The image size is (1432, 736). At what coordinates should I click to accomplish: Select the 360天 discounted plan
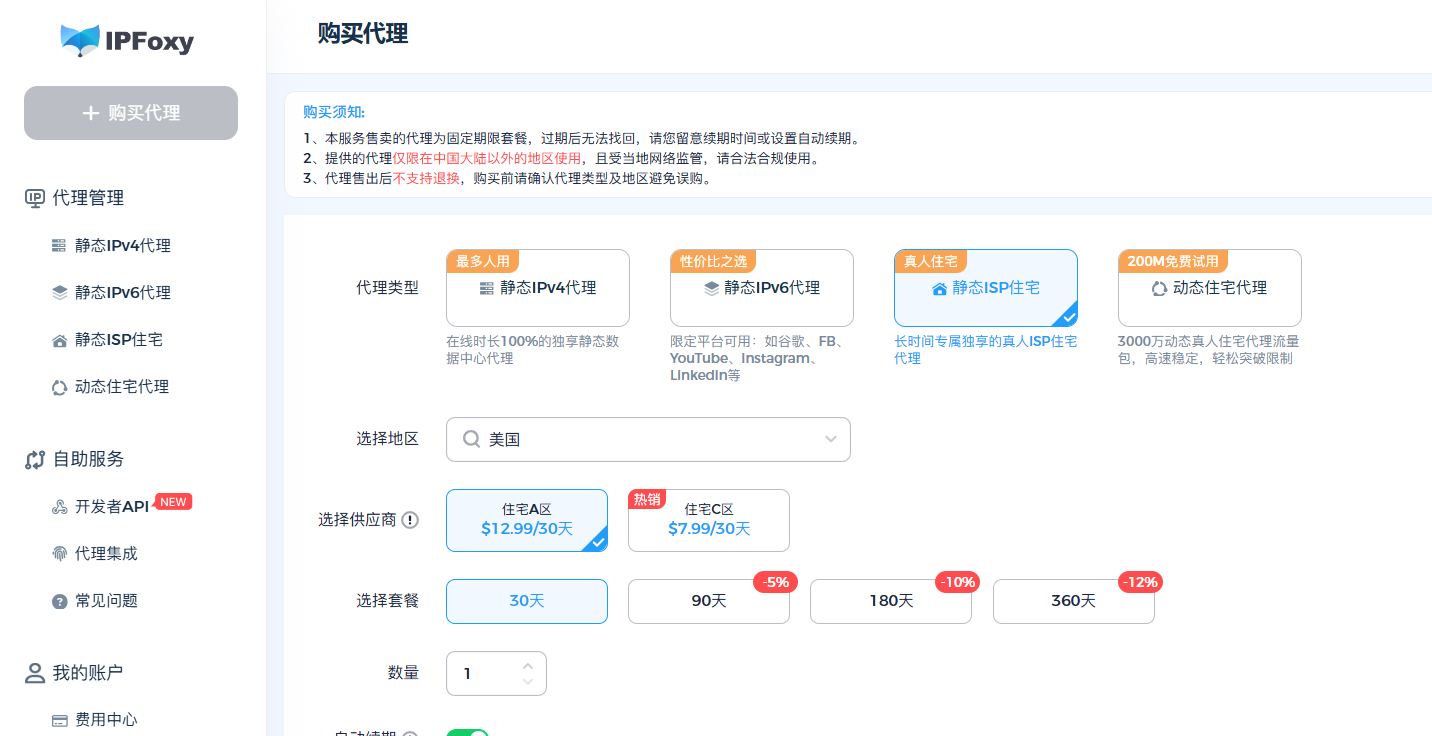tap(1073, 601)
